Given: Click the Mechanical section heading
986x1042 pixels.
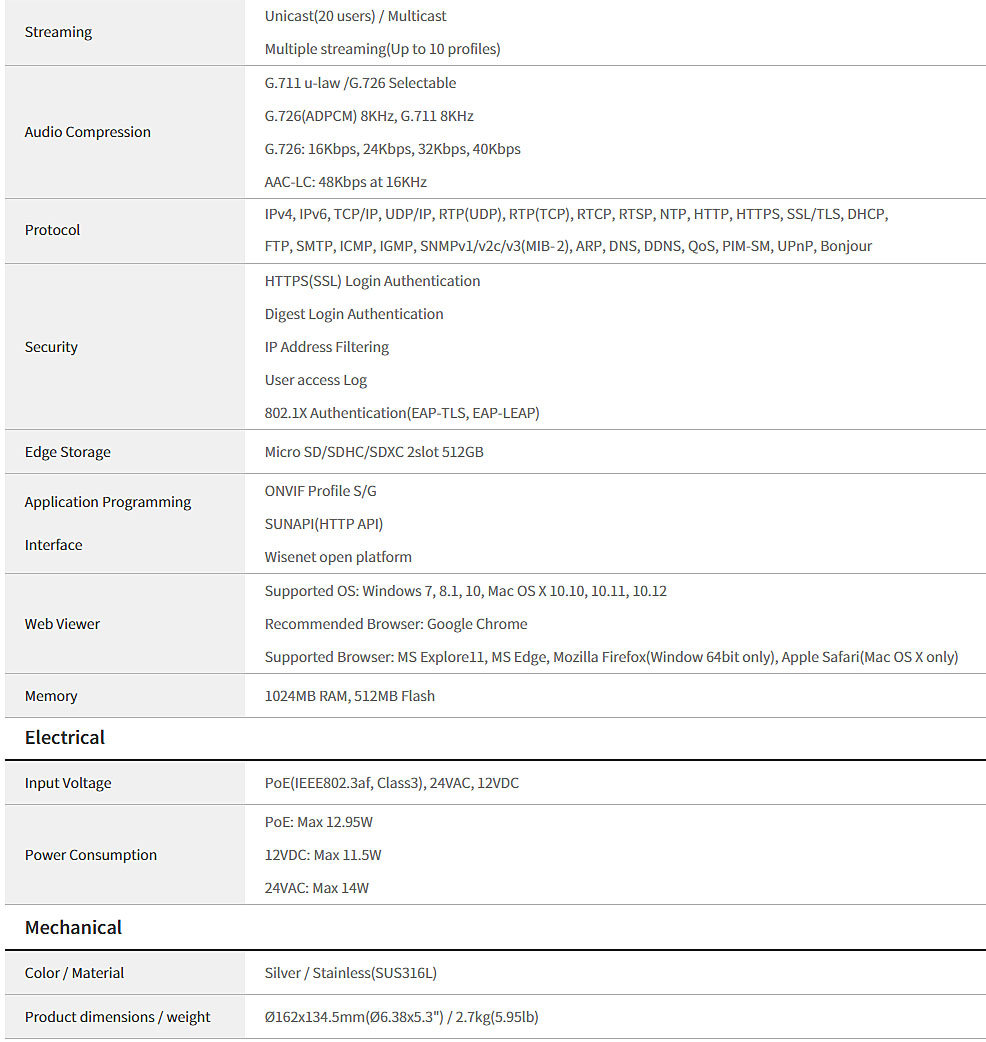Looking at the screenshot, I should (74, 928).
